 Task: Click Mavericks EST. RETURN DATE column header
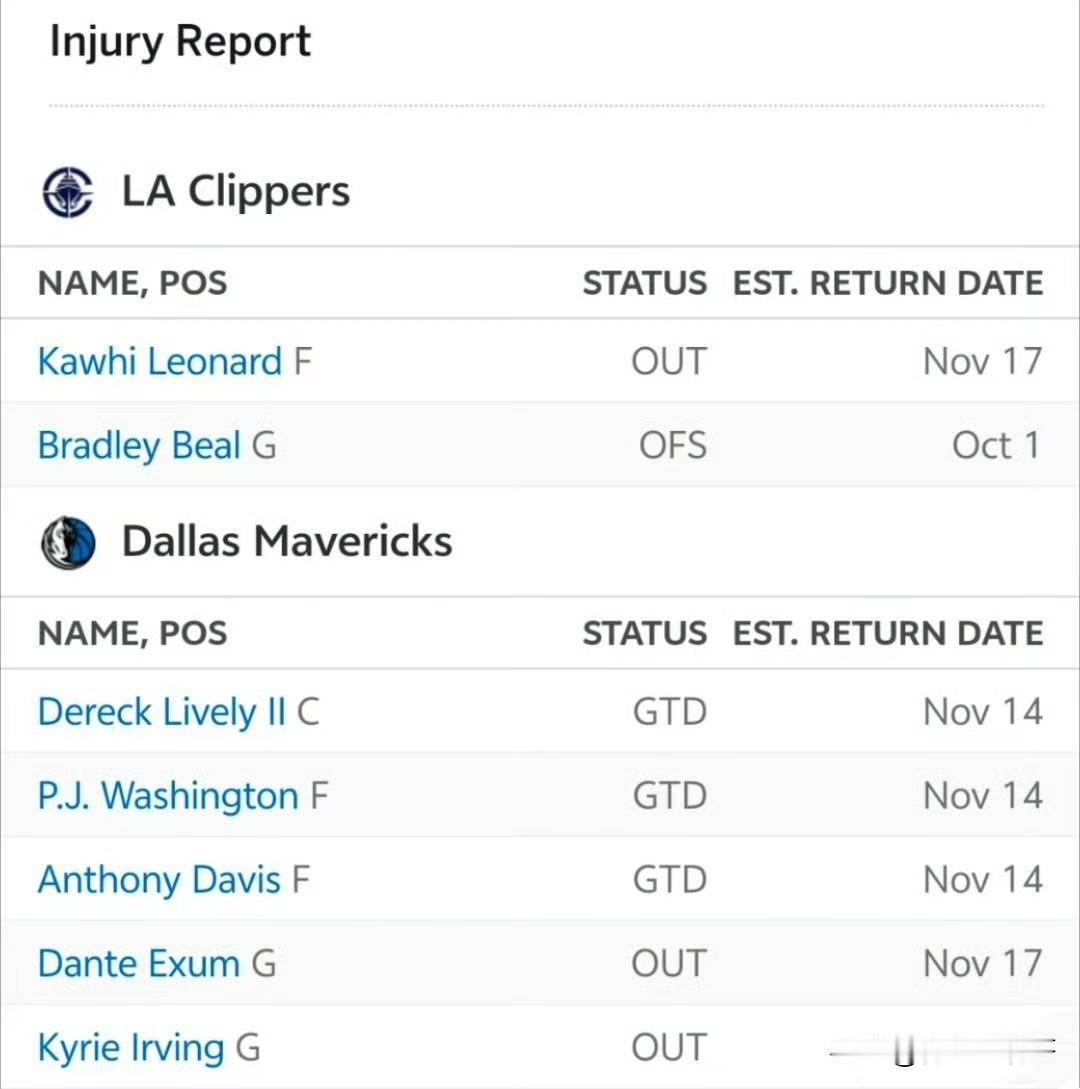(888, 633)
